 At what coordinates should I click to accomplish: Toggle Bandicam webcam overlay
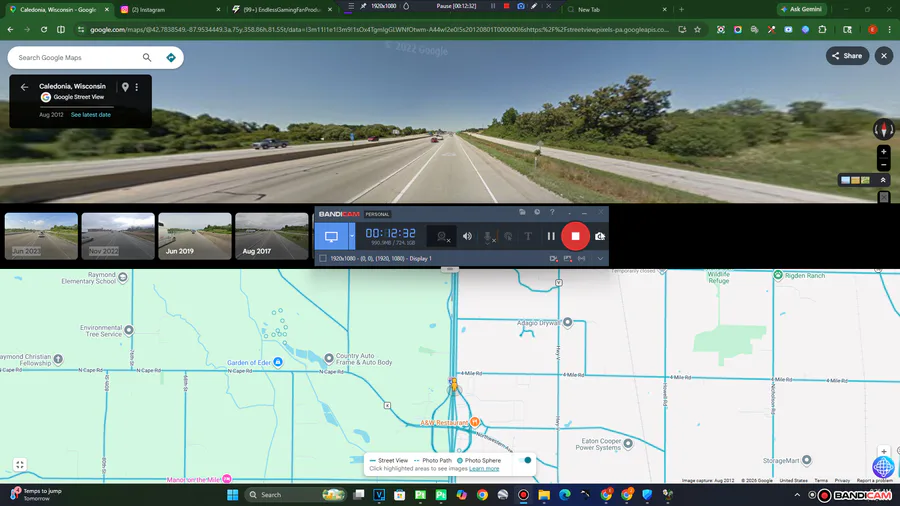(x=442, y=236)
